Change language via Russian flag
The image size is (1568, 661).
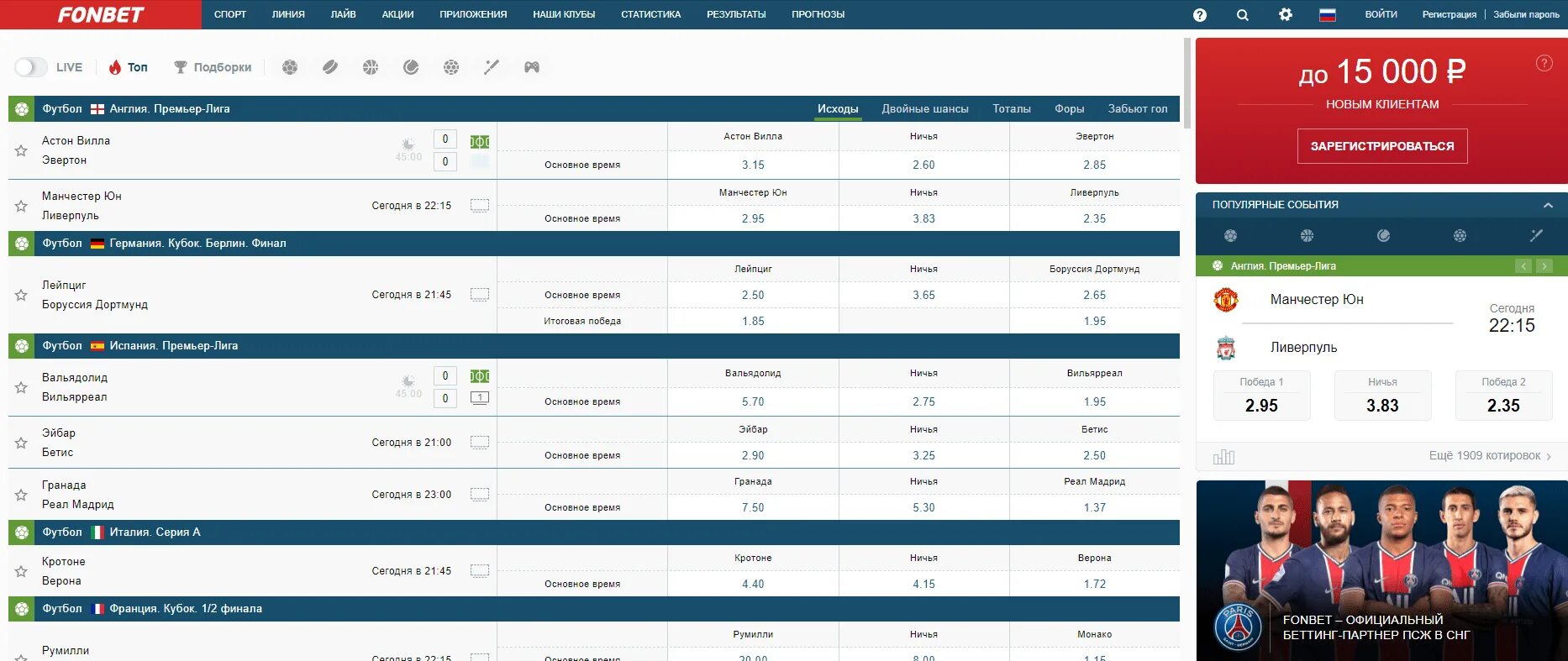pos(1328,14)
